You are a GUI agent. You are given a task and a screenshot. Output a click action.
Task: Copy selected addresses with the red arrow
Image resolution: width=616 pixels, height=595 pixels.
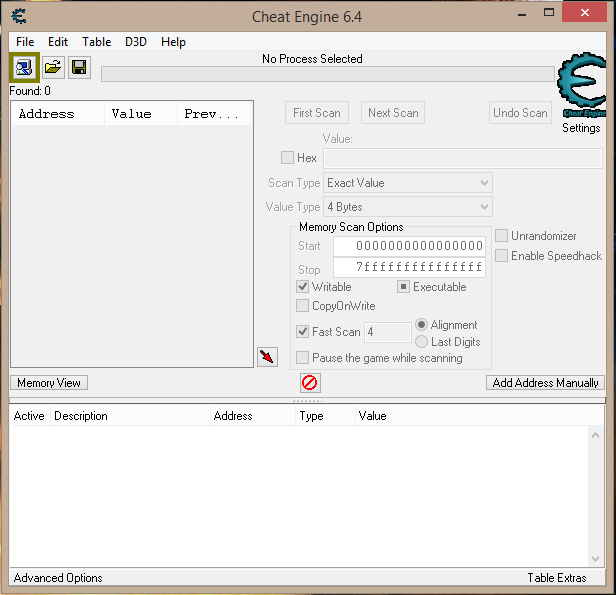267,357
